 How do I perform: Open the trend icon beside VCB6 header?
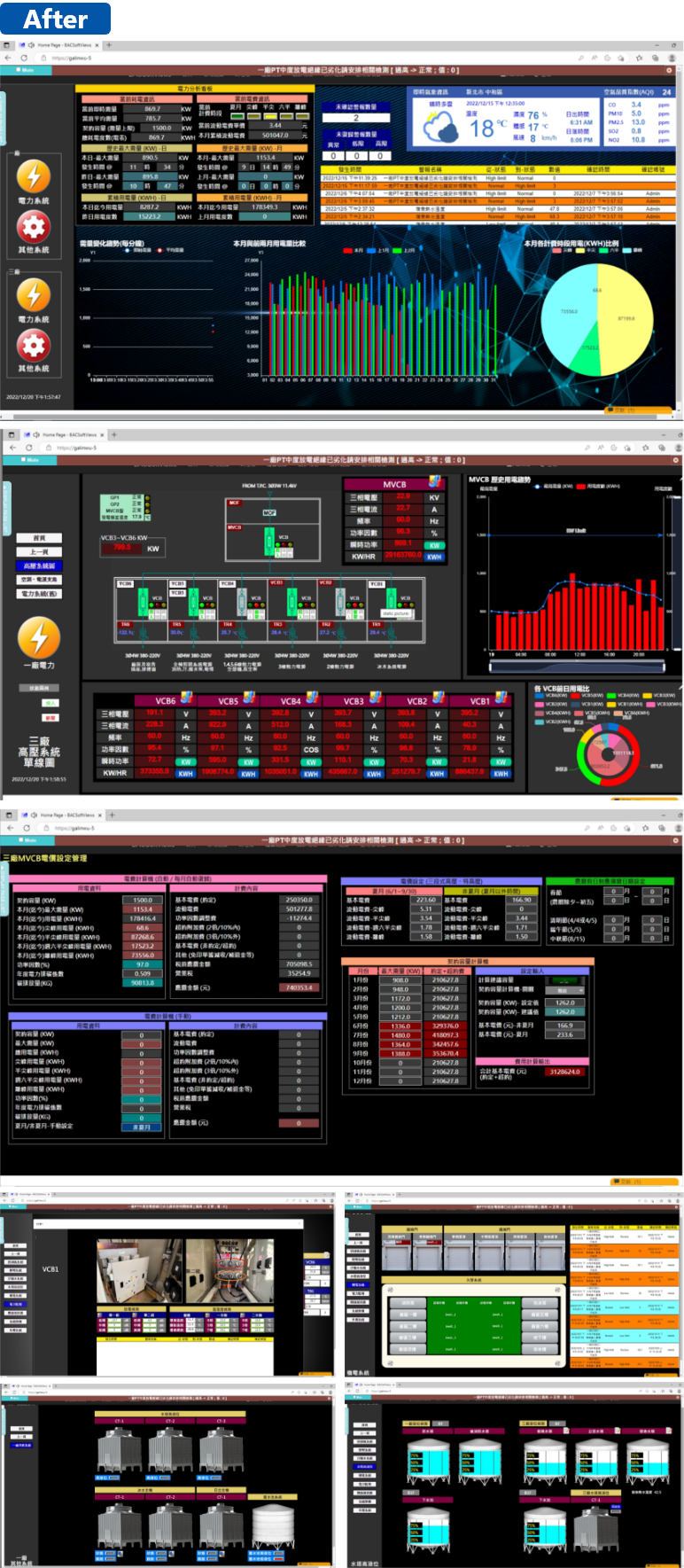coord(187,698)
